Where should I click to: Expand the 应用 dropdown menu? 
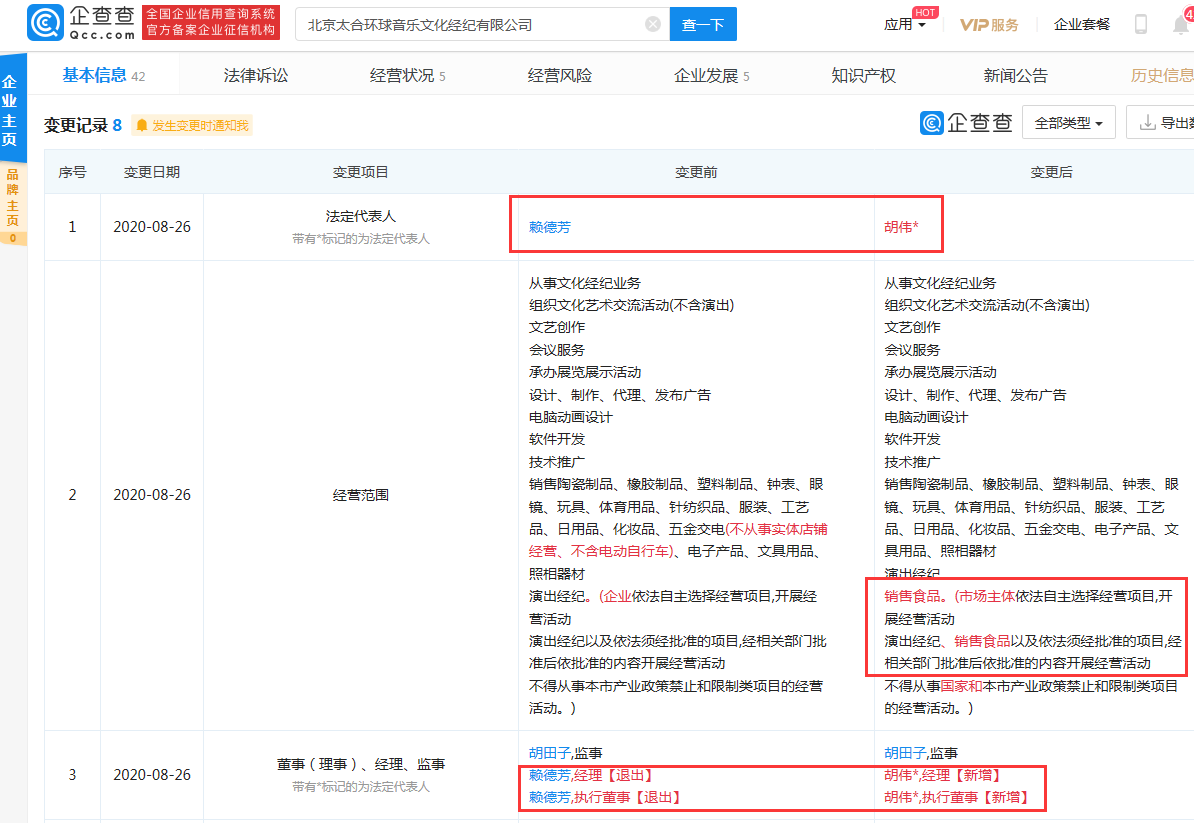coord(905,24)
